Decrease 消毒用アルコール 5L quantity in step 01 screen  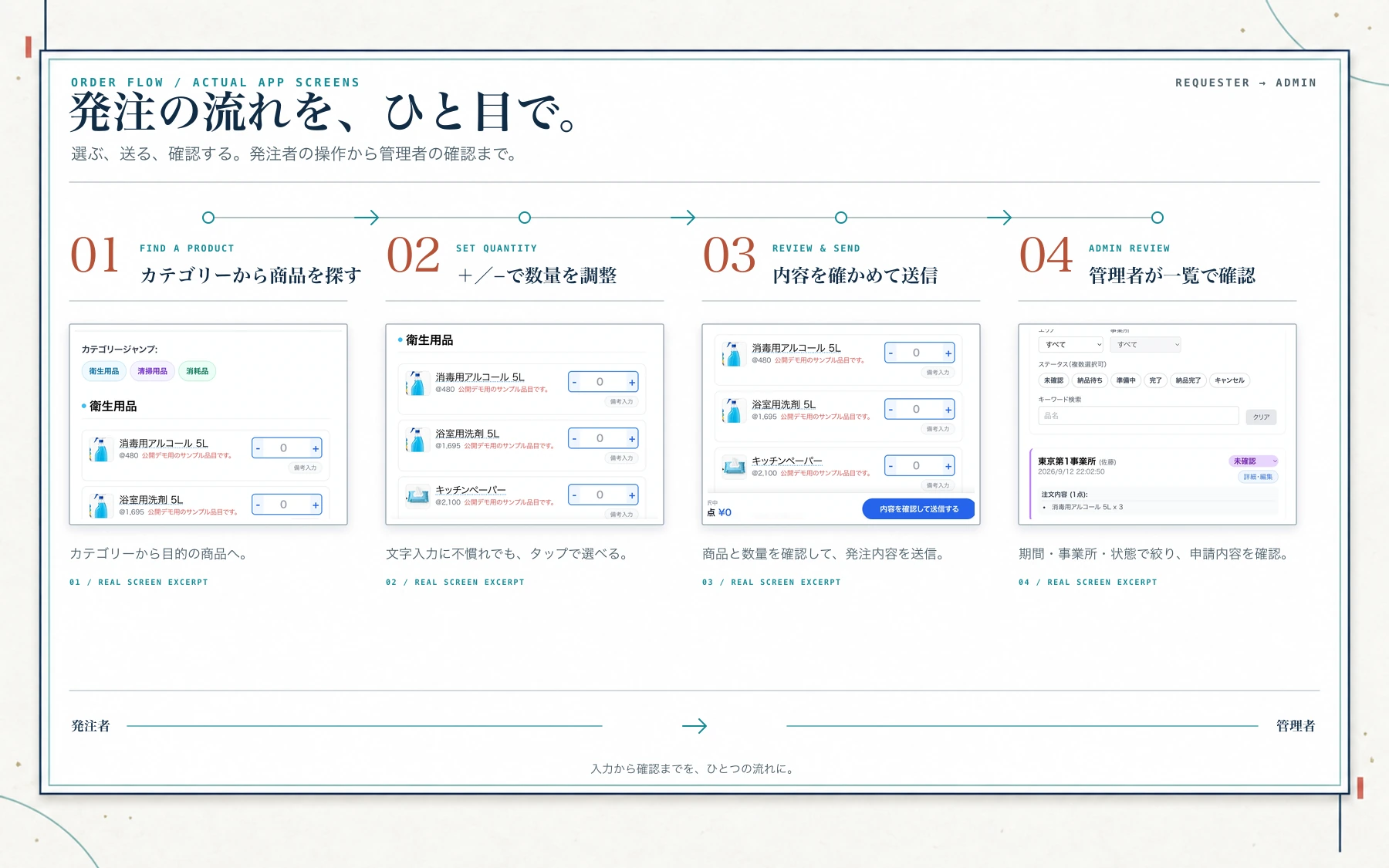point(259,448)
